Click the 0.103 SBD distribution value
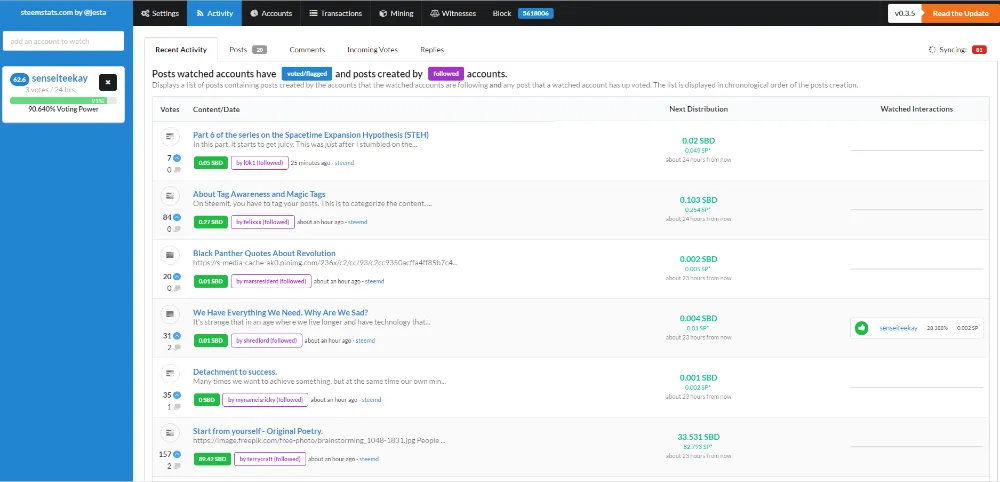Viewport: 1000px width, 482px height. point(698,200)
